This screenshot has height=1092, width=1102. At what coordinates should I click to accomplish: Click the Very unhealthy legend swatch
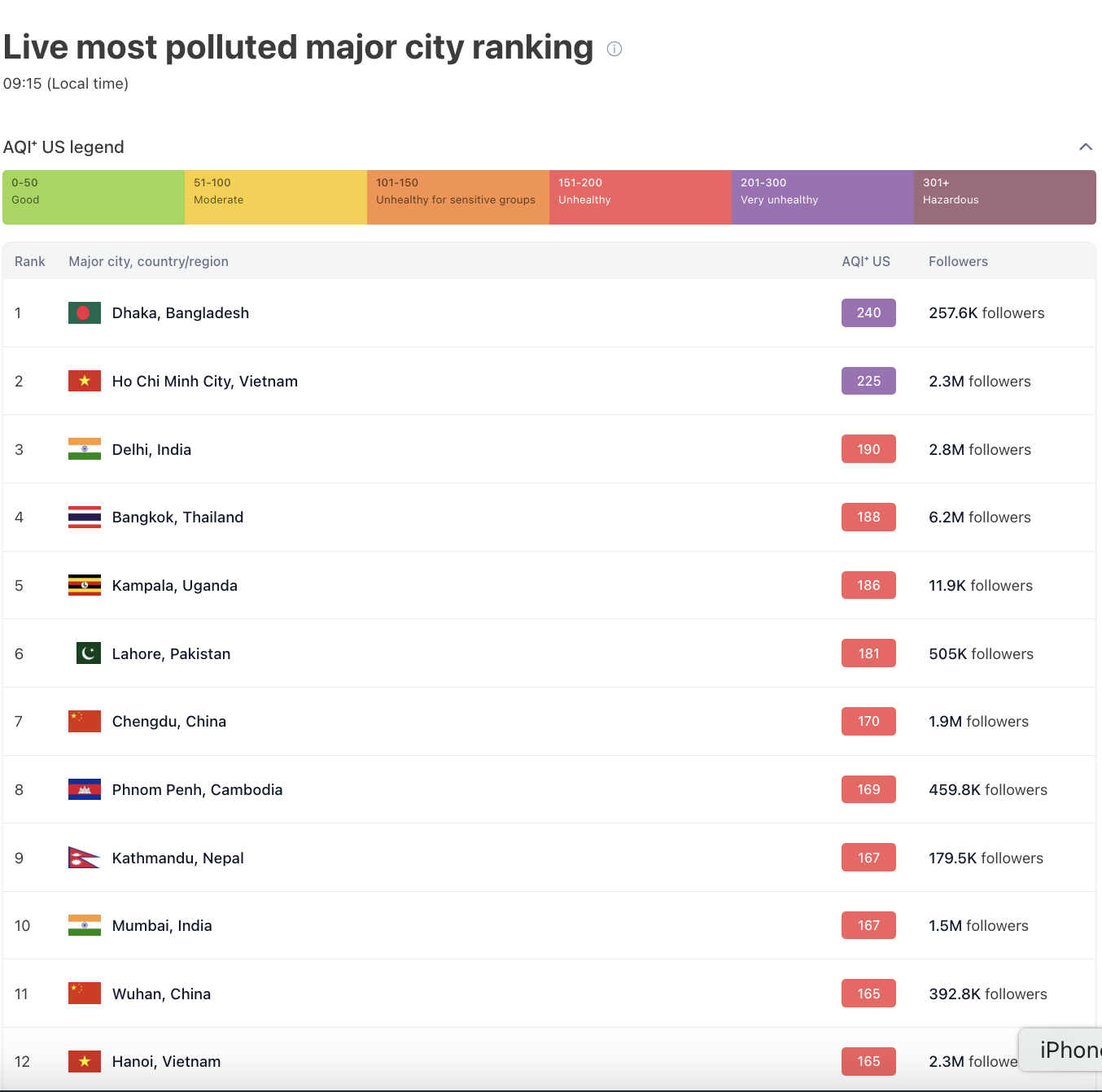[x=822, y=197]
